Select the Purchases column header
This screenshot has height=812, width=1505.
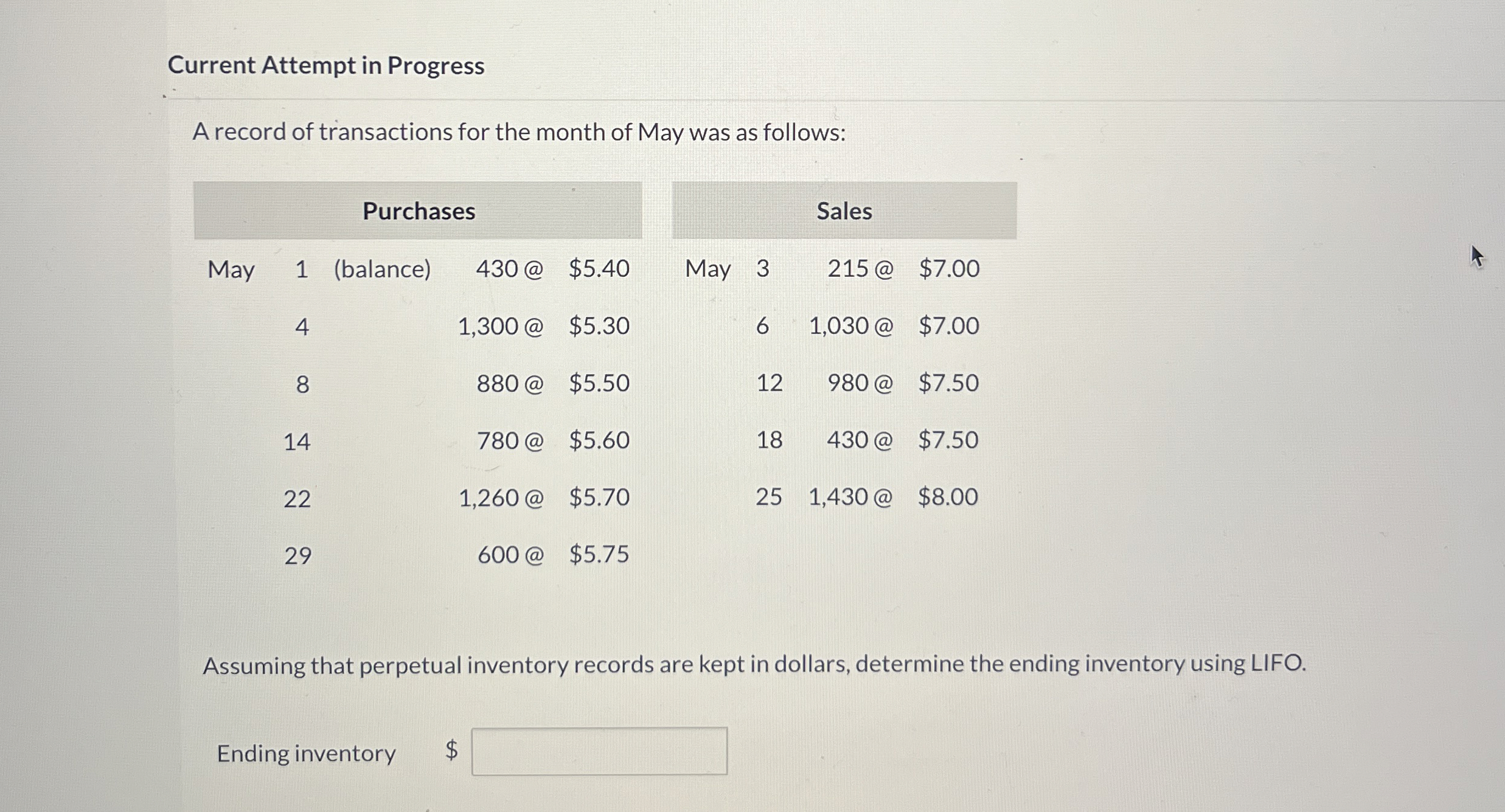(419, 211)
